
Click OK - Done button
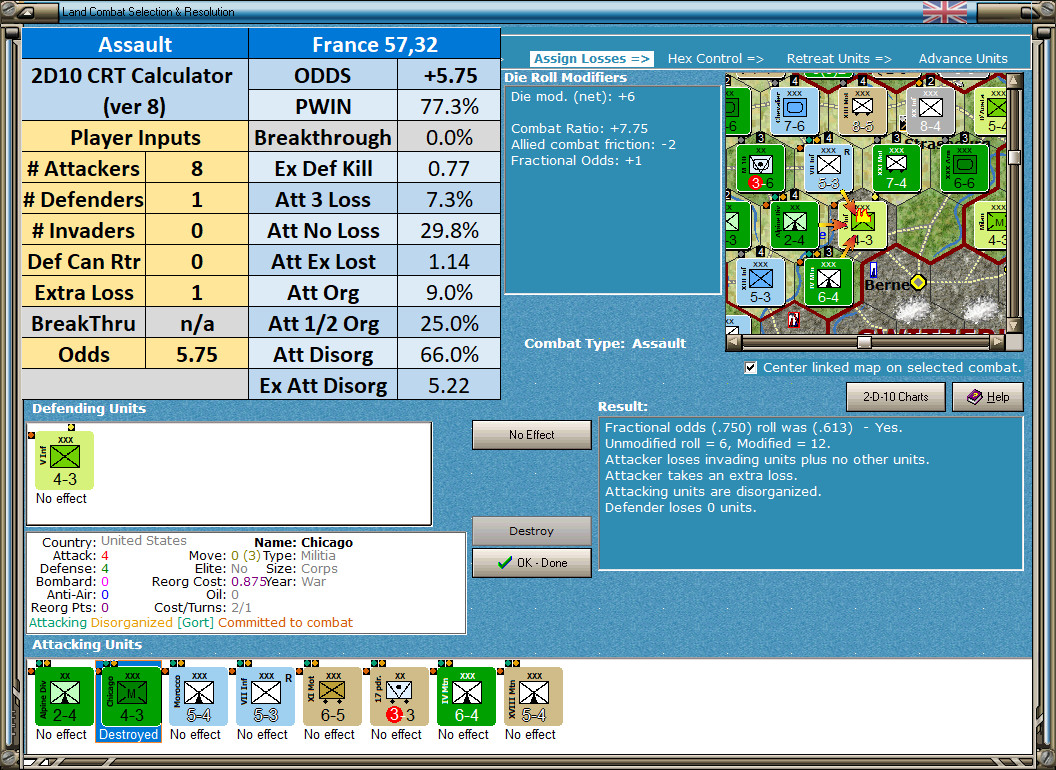pyautogui.click(x=532, y=563)
